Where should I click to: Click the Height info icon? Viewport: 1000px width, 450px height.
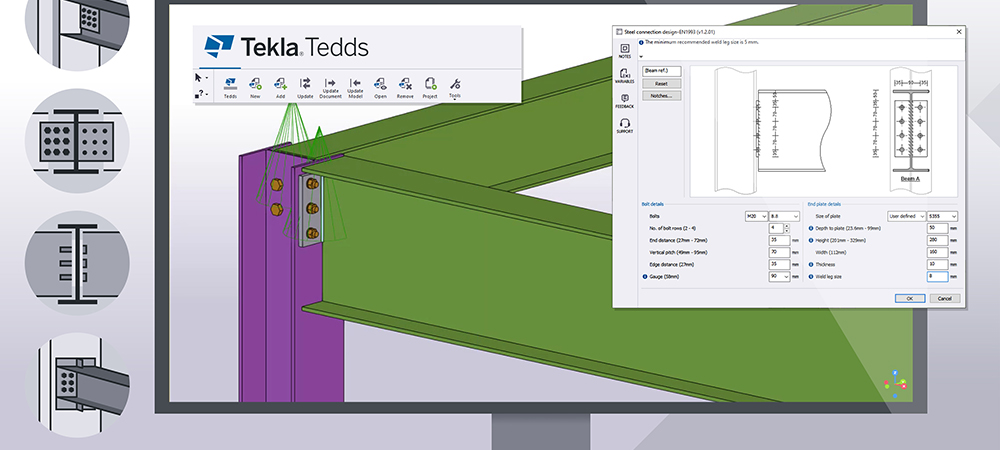pos(811,240)
